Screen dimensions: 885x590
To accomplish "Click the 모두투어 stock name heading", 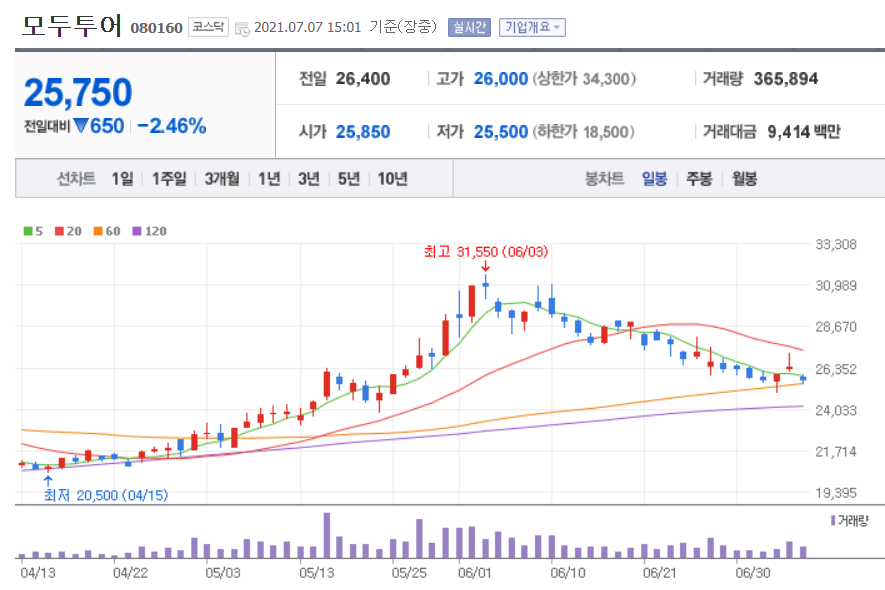I will [71, 25].
